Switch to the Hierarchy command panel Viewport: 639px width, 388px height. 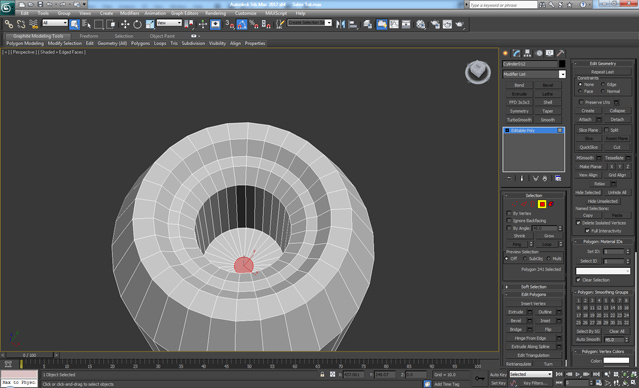pos(528,53)
